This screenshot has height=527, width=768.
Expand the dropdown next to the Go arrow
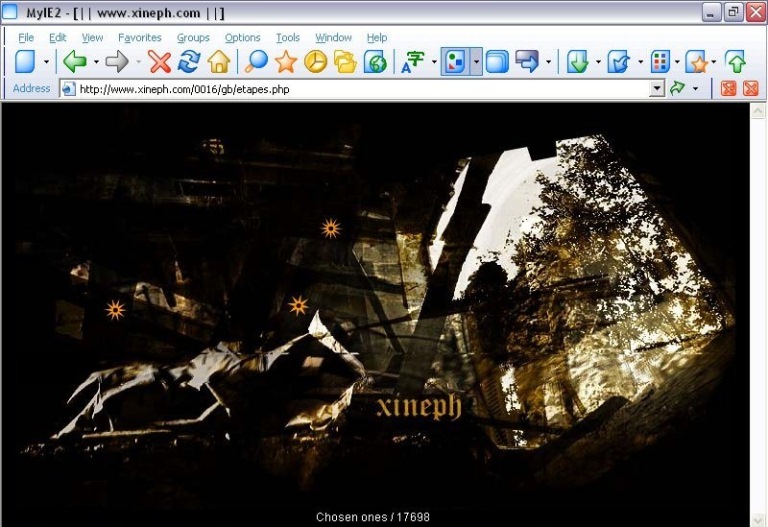point(696,88)
